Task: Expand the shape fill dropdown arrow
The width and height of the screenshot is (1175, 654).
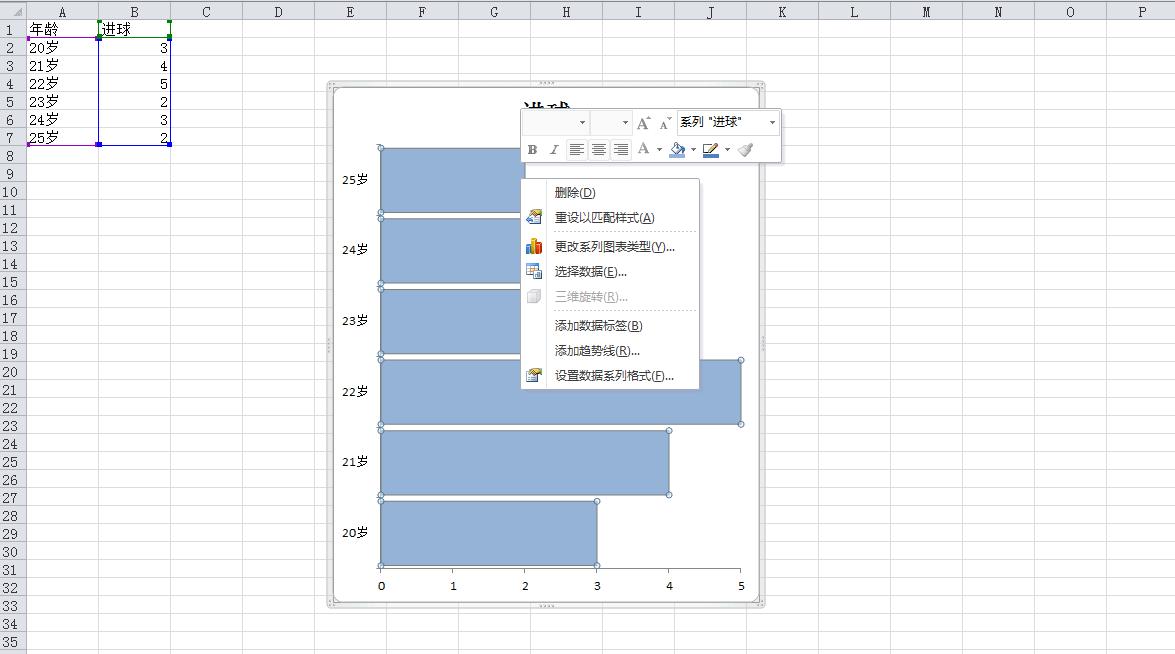Action: click(693, 150)
